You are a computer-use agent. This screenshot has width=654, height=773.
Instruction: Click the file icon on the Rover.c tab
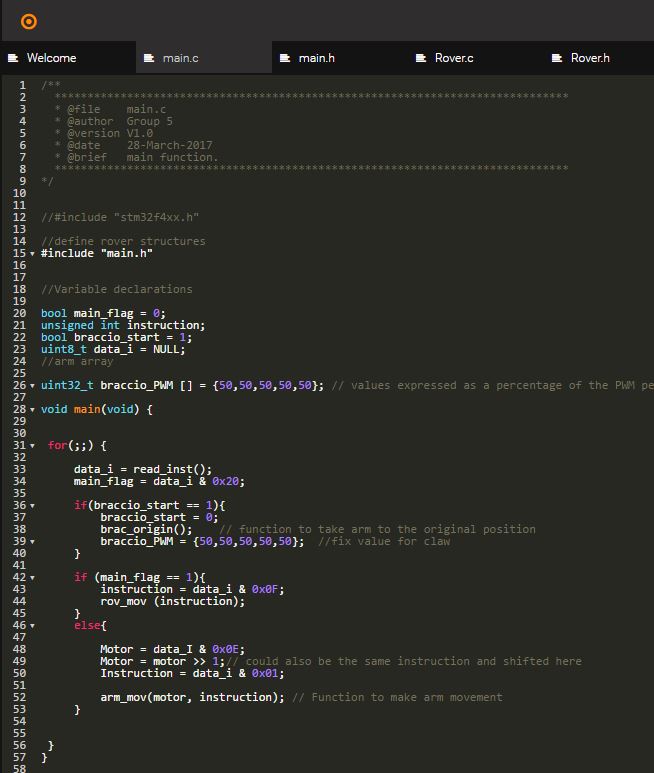point(421,58)
